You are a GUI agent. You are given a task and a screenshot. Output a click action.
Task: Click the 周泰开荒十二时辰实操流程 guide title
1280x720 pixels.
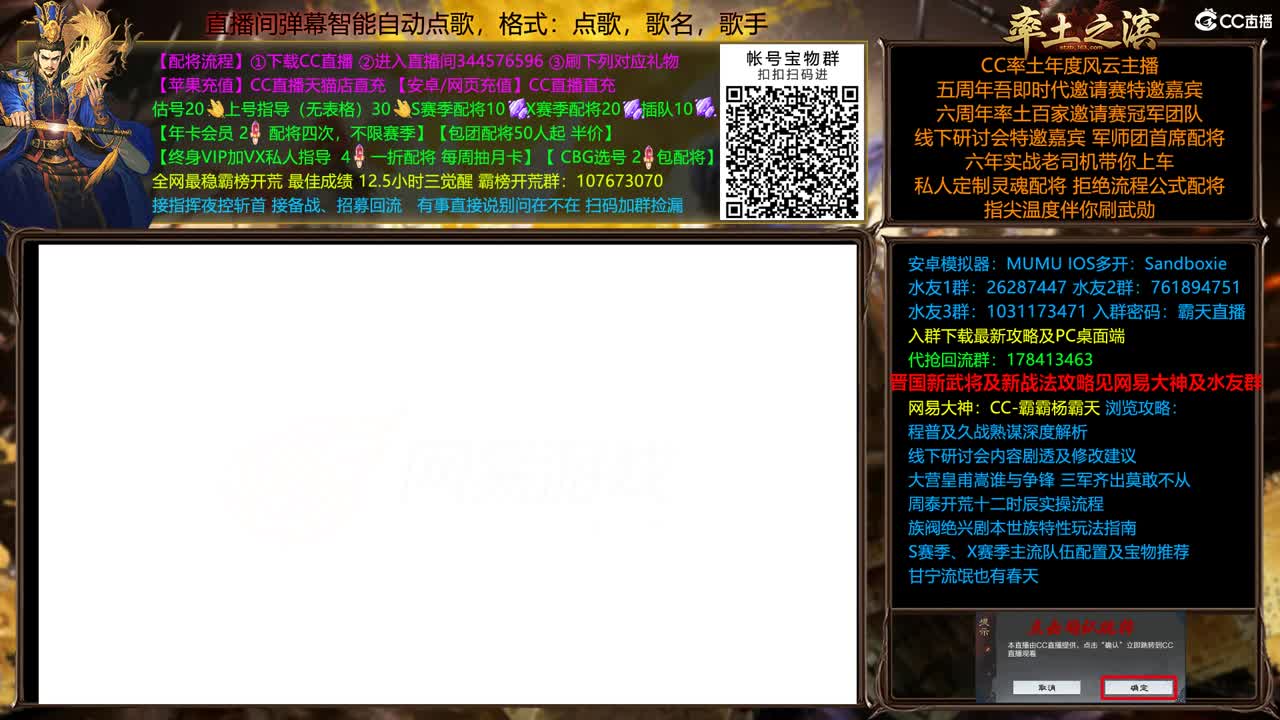tap(1005, 504)
